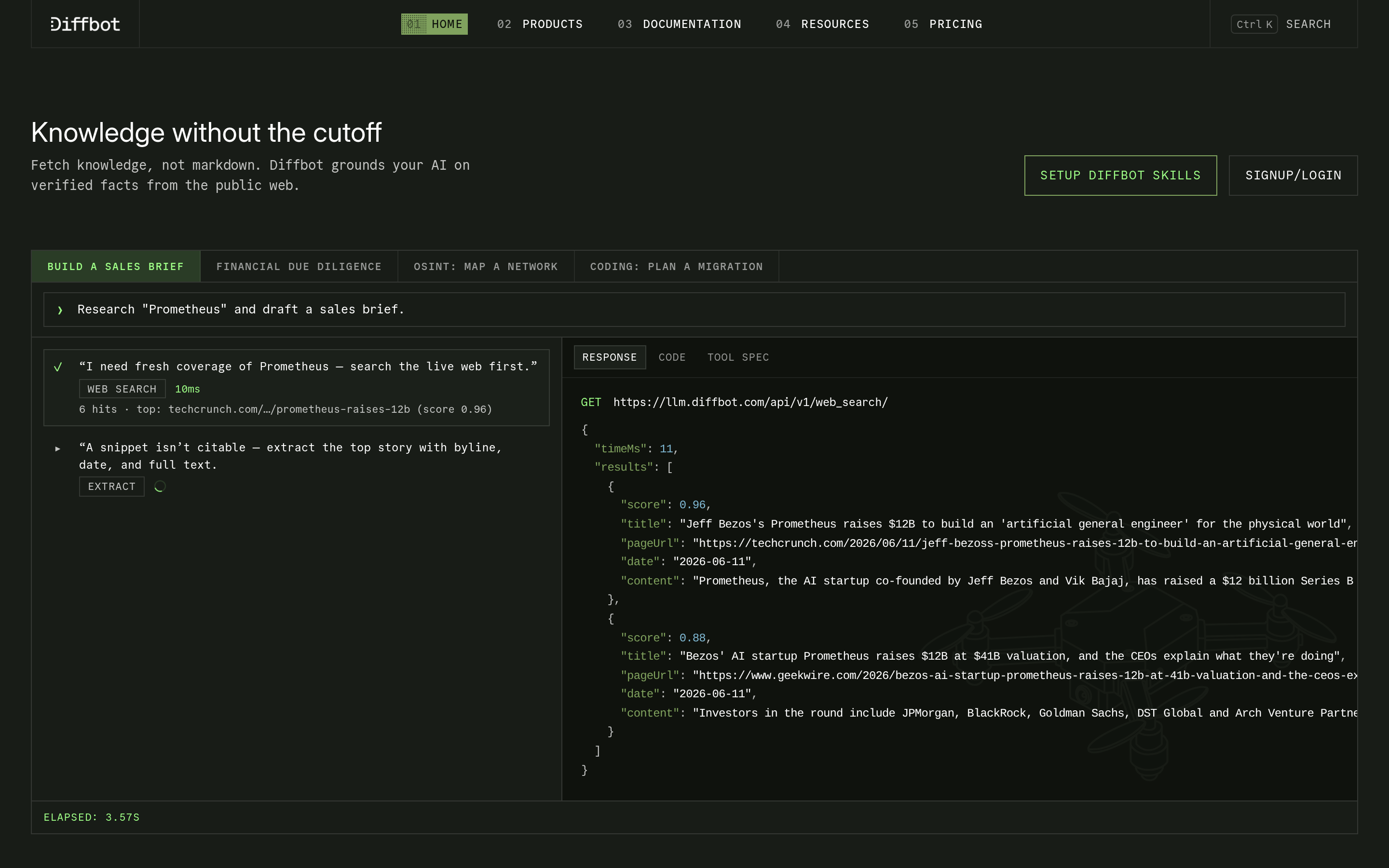
Task: Open the Tool Spec tab
Action: pyautogui.click(x=737, y=357)
